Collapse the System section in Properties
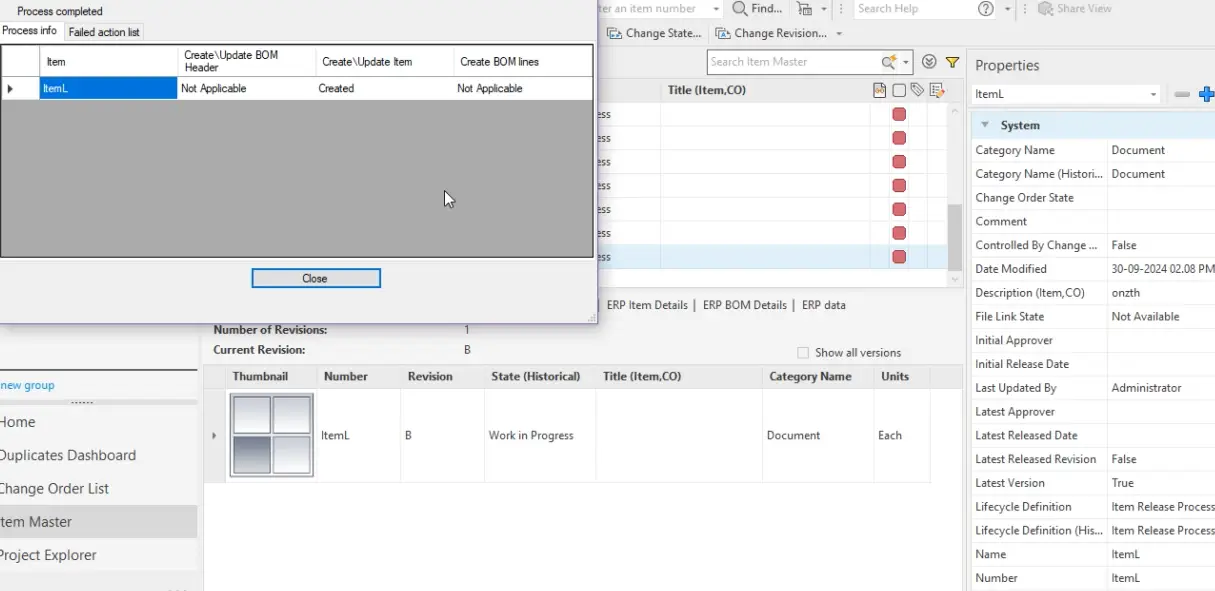This screenshot has height=591, width=1215. tap(985, 125)
